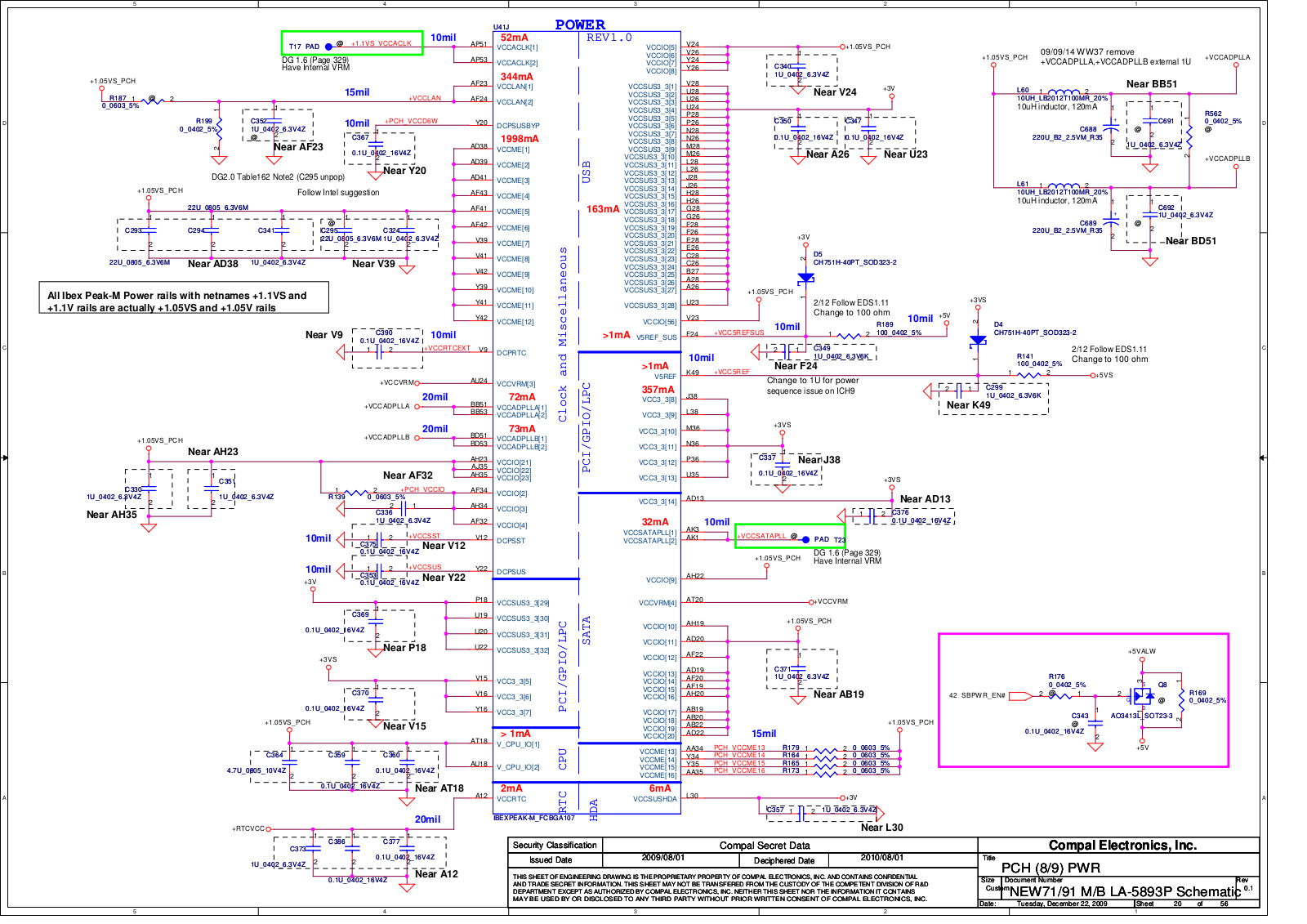This screenshot has width=1307, height=924.
Task: Click the IBEXPEAK-M_FCBGA107 part label
Action: pos(534,818)
